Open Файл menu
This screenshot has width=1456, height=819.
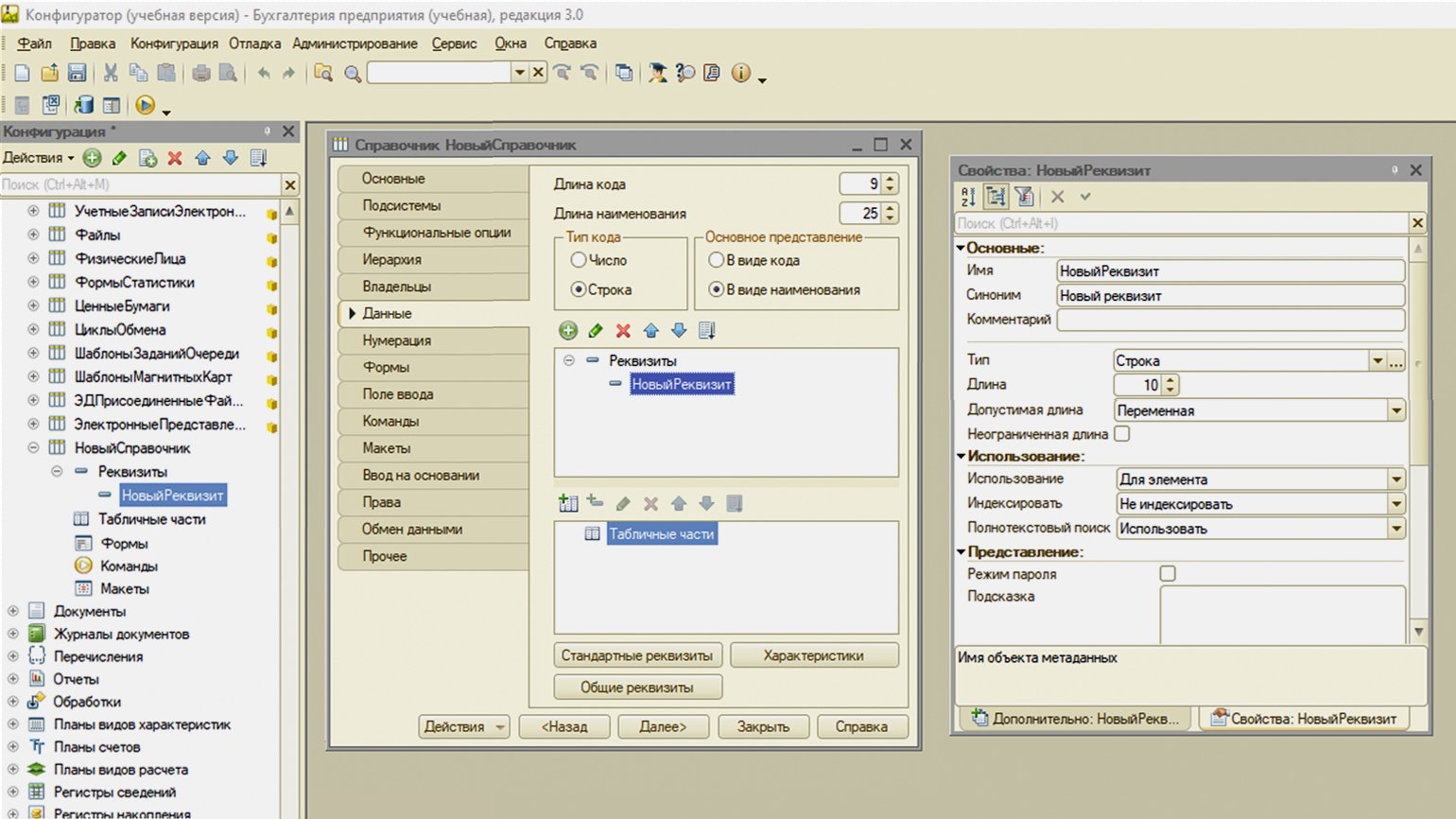point(35,44)
